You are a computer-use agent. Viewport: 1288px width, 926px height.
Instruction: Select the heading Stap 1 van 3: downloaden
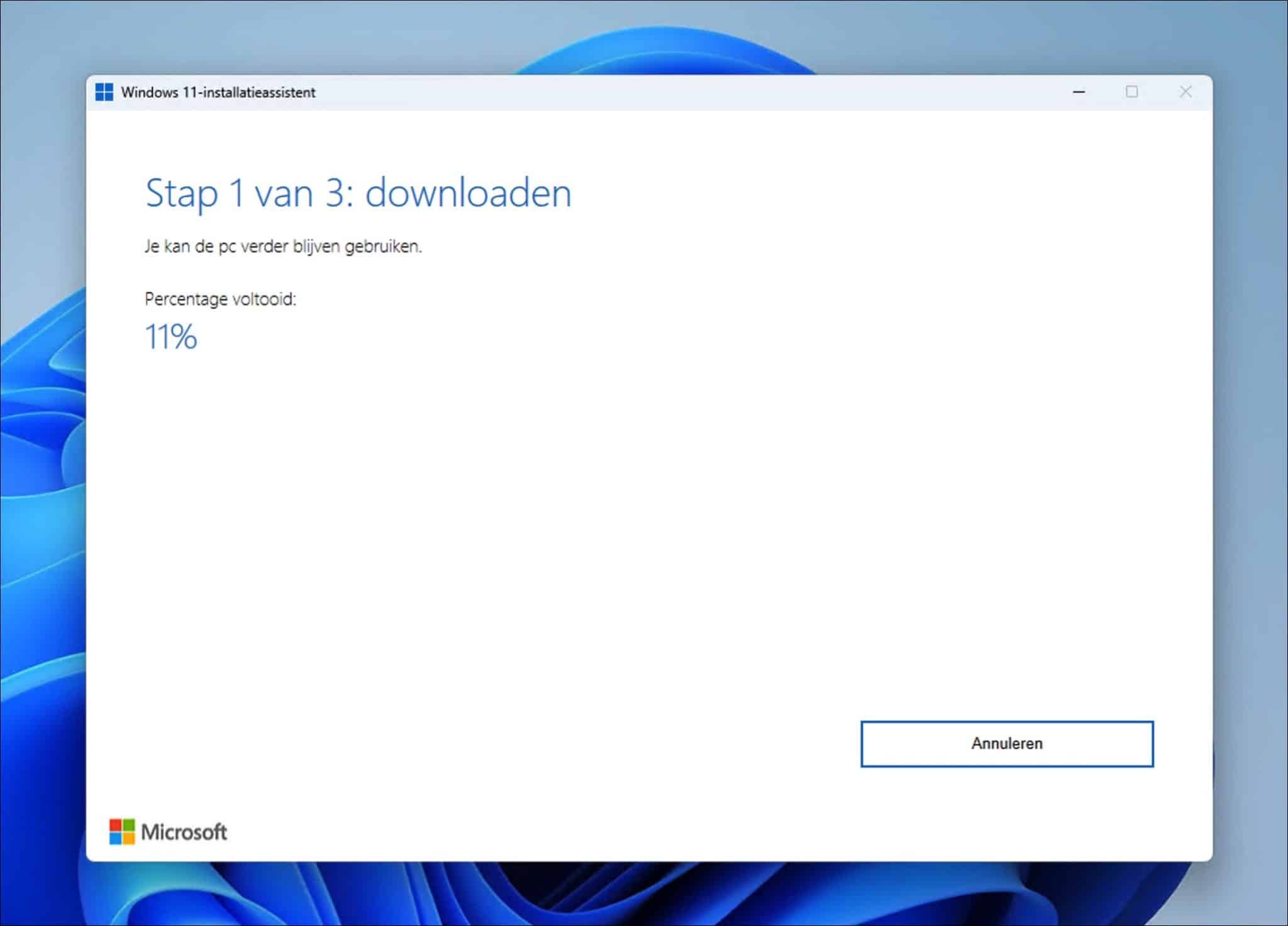tap(357, 193)
